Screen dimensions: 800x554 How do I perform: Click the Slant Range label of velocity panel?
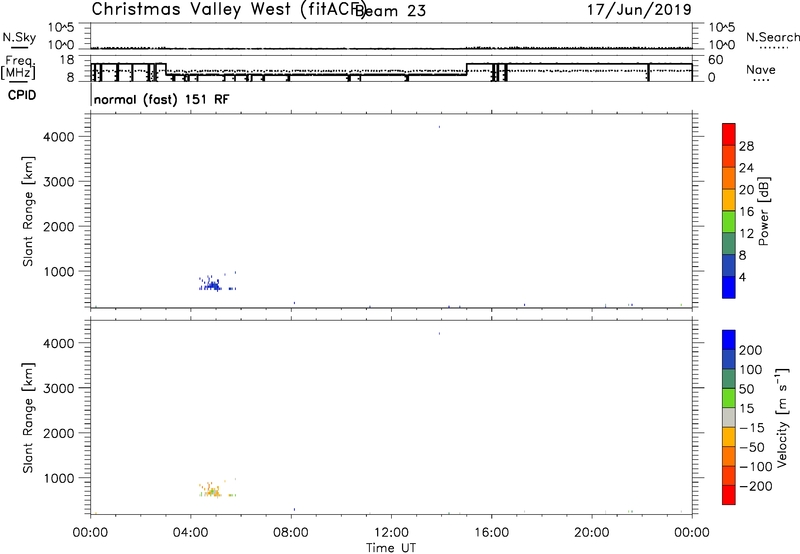(x=28, y=418)
